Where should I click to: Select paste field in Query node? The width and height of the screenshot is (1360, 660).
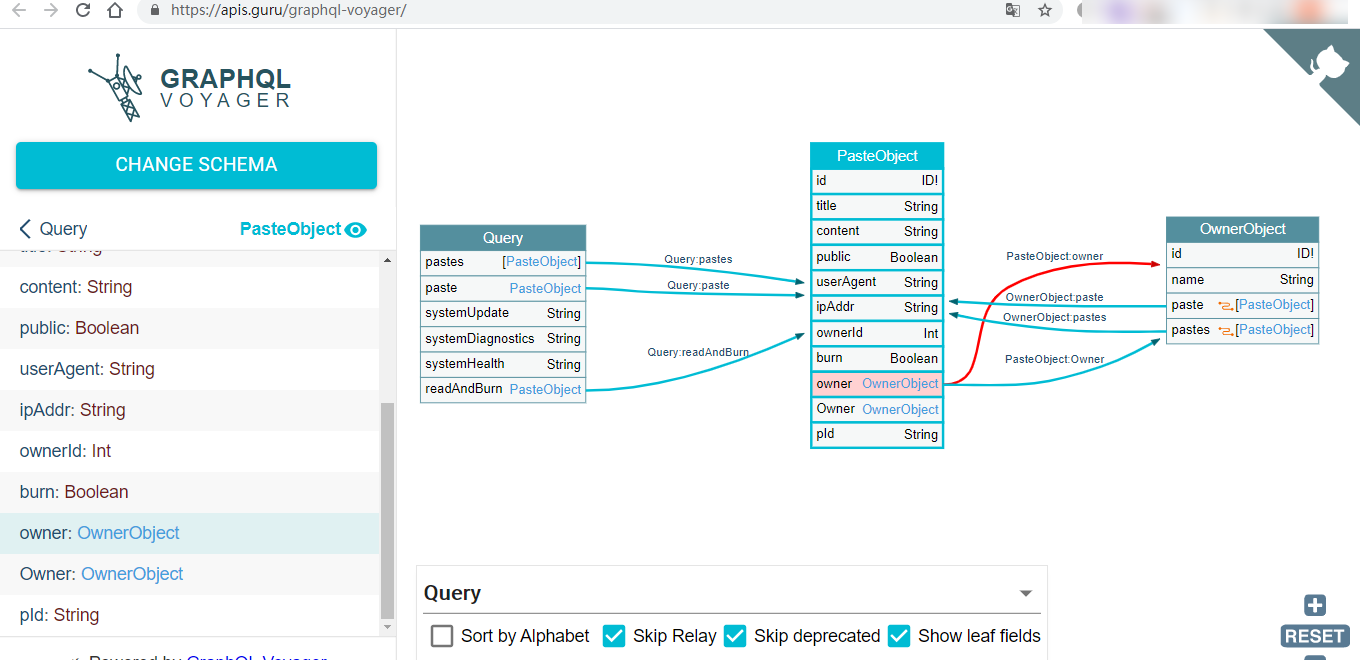point(503,288)
